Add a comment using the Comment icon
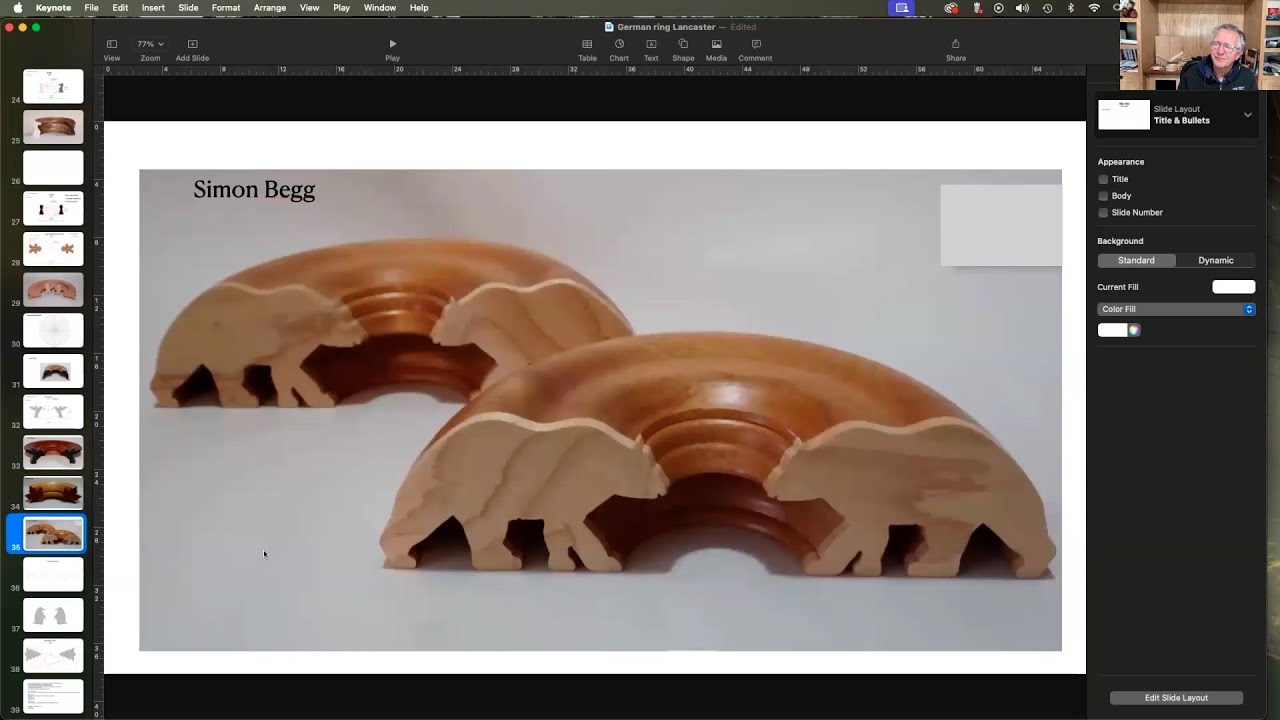The height and width of the screenshot is (720, 1280). coord(756,44)
